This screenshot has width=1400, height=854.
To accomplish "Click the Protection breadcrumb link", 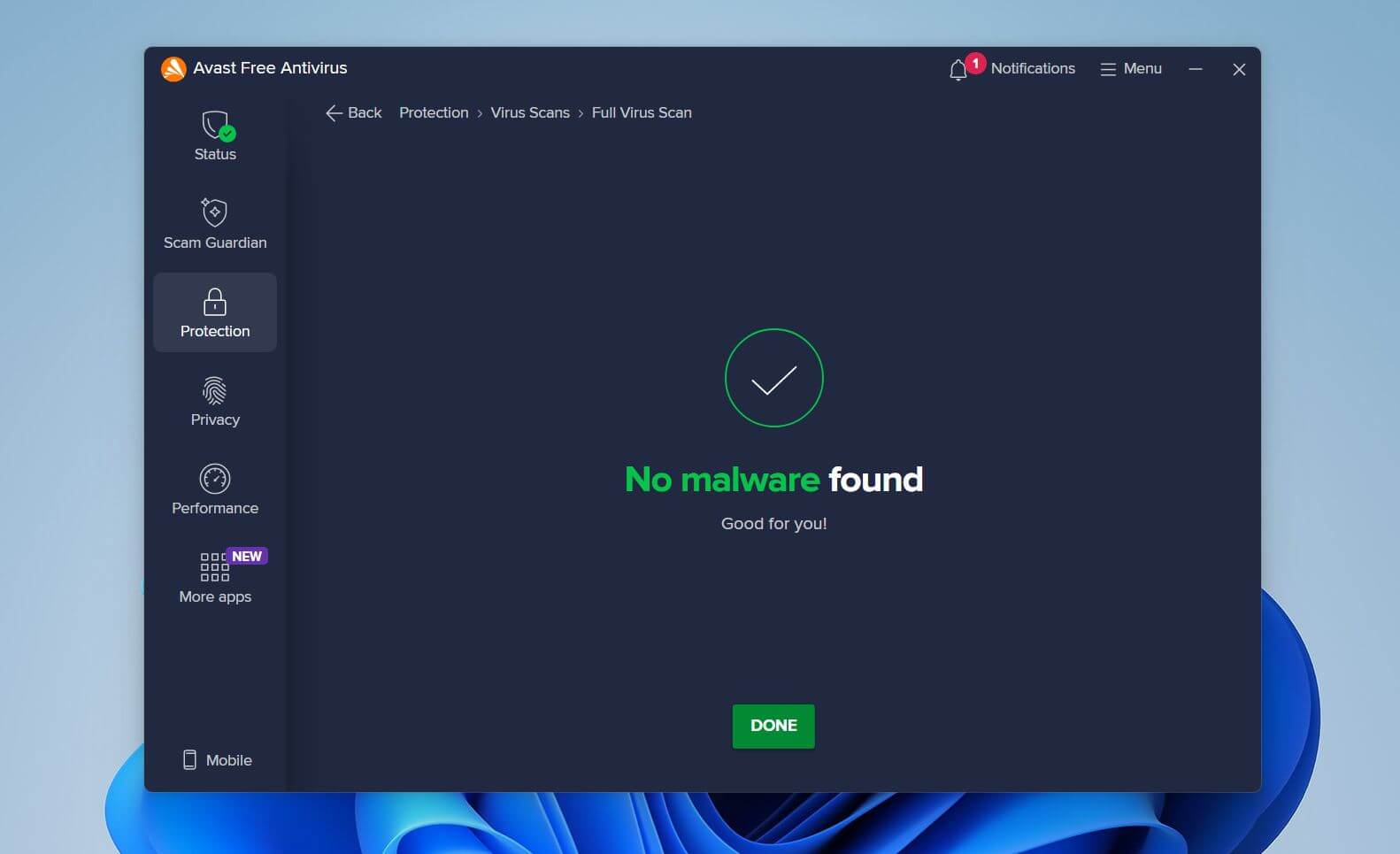I will pos(434,113).
